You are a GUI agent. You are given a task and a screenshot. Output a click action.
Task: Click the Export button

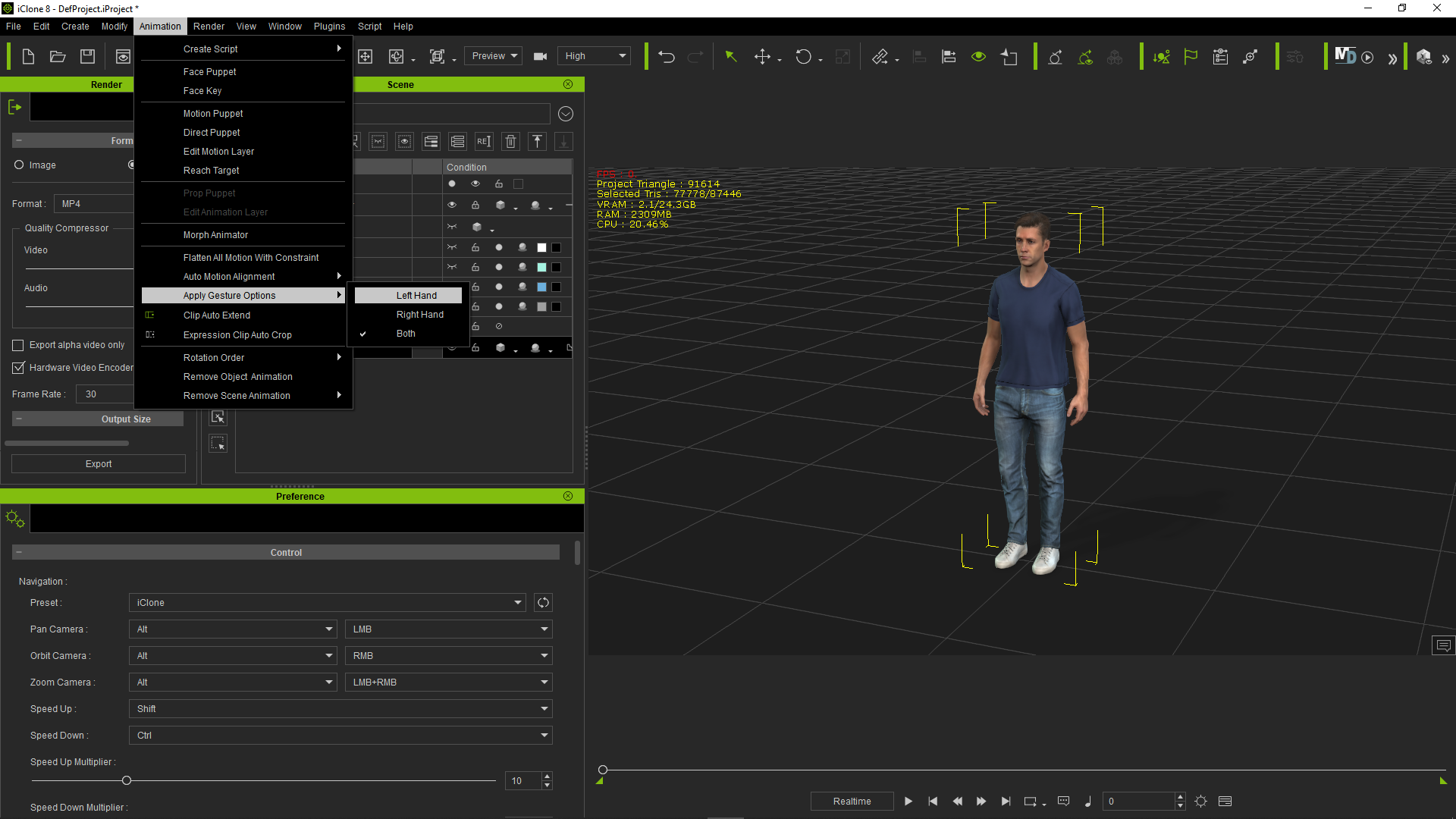99,464
